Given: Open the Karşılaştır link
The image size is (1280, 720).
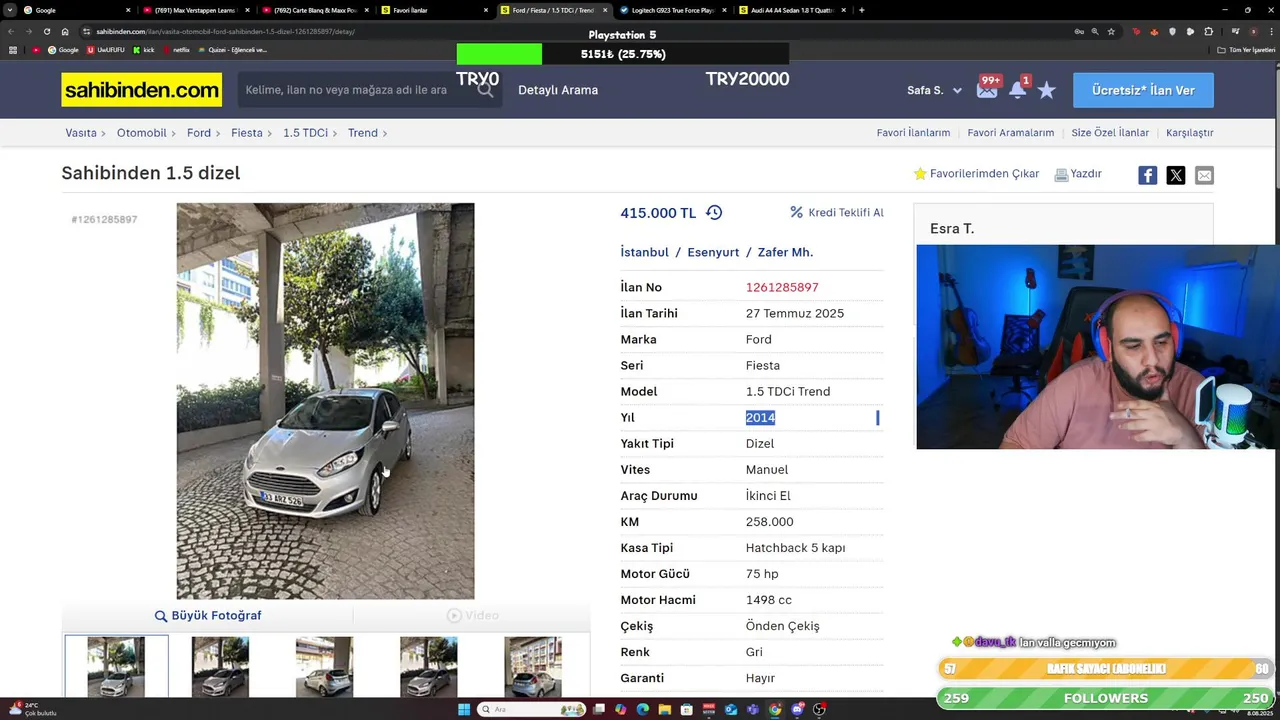Looking at the screenshot, I should tap(1190, 132).
